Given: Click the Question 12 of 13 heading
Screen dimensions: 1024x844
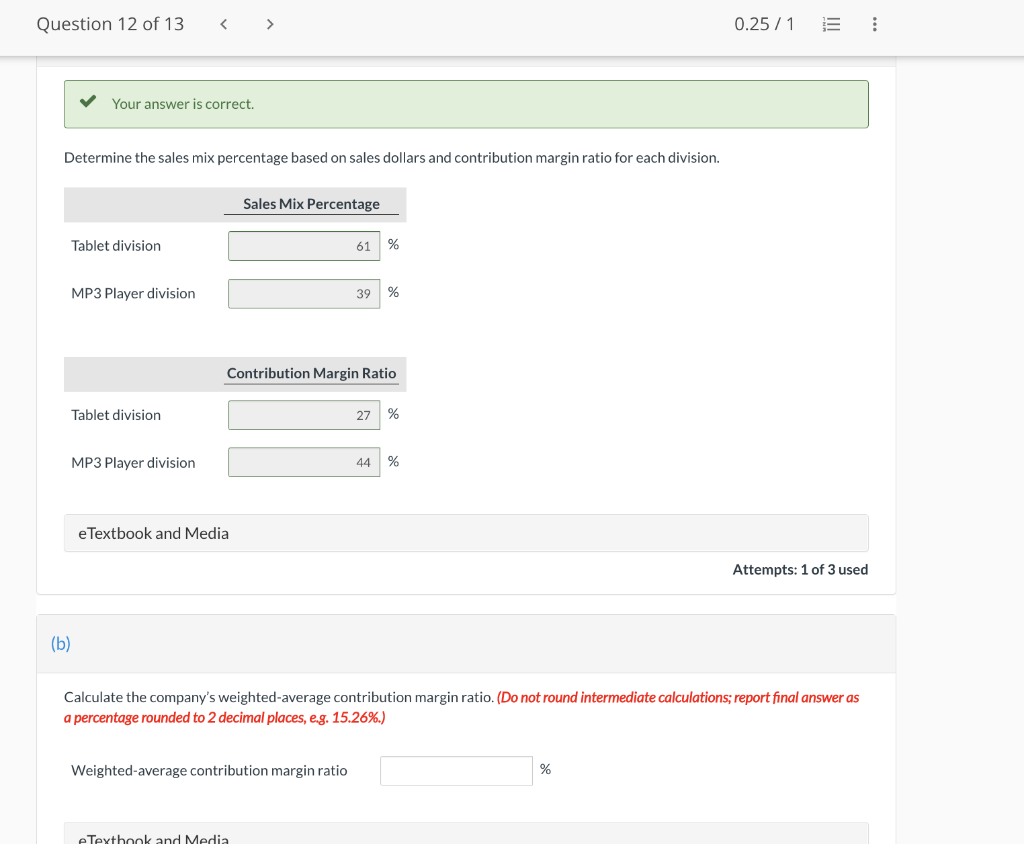Looking at the screenshot, I should [110, 24].
